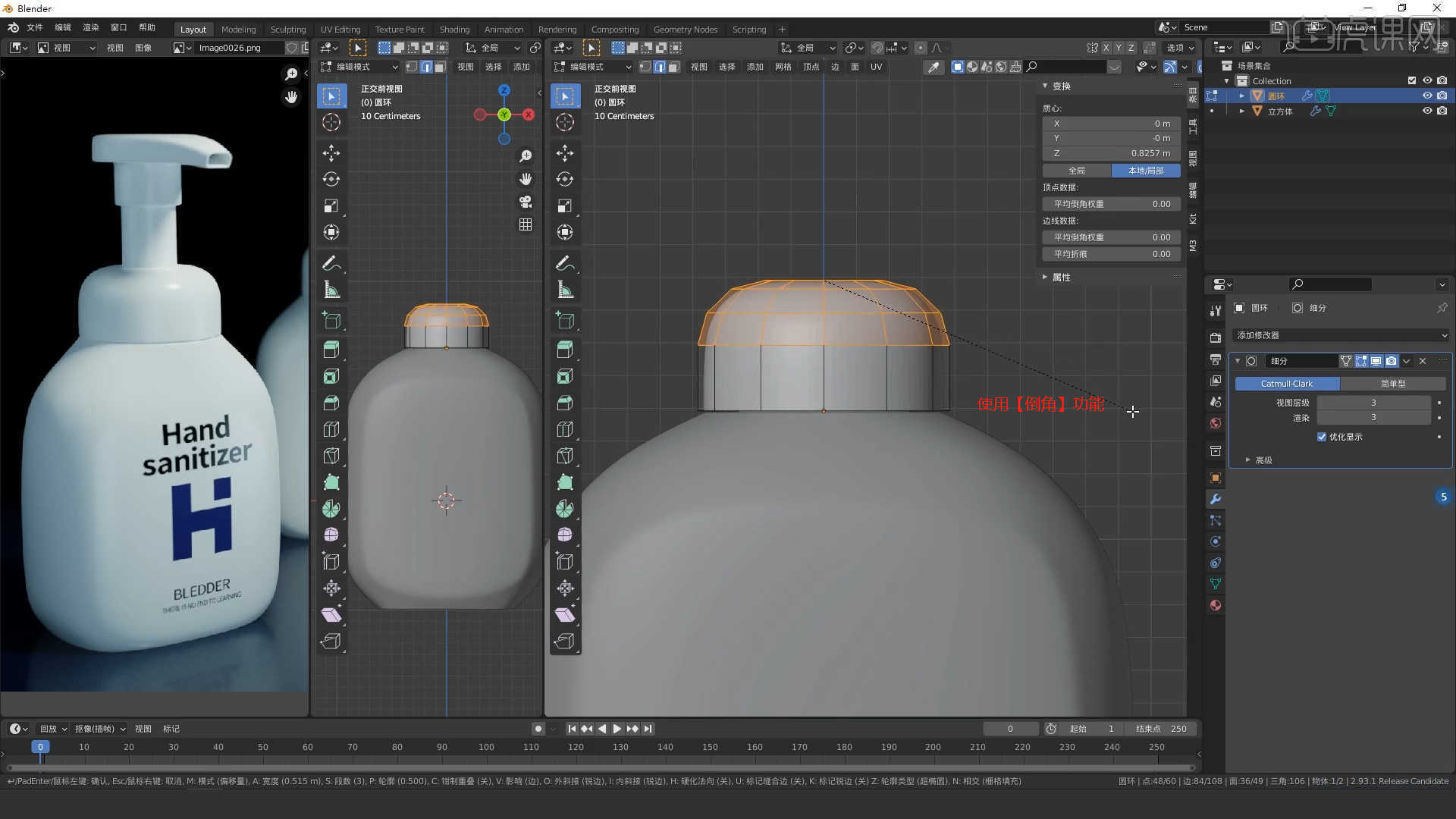Viewport: 1456px width, 819px height.
Task: Toggle the 优化显示 checkbox
Action: pyautogui.click(x=1322, y=437)
